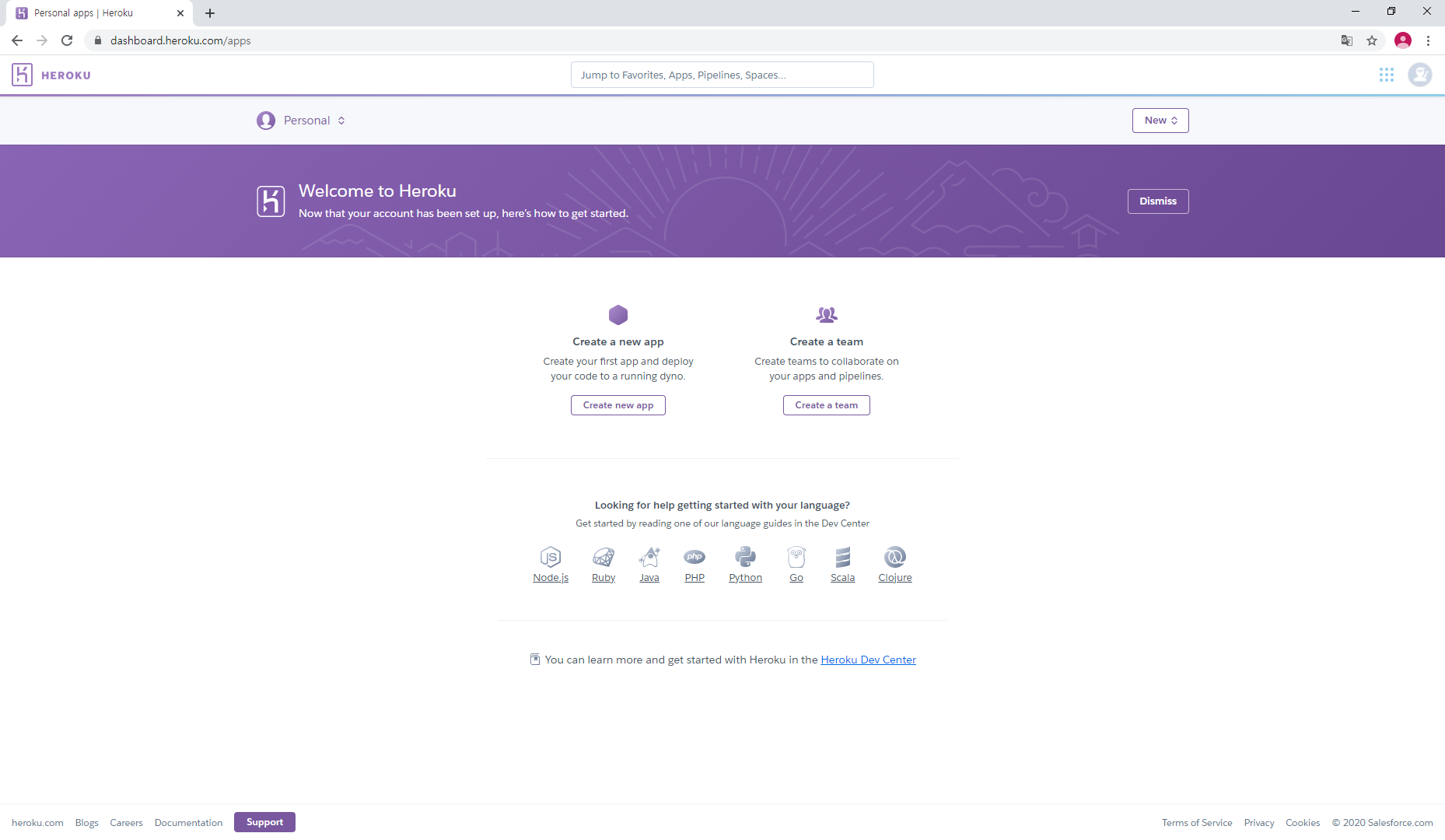Bookmark this page with star icon
Image resolution: width=1445 pixels, height=840 pixels.
(1372, 40)
